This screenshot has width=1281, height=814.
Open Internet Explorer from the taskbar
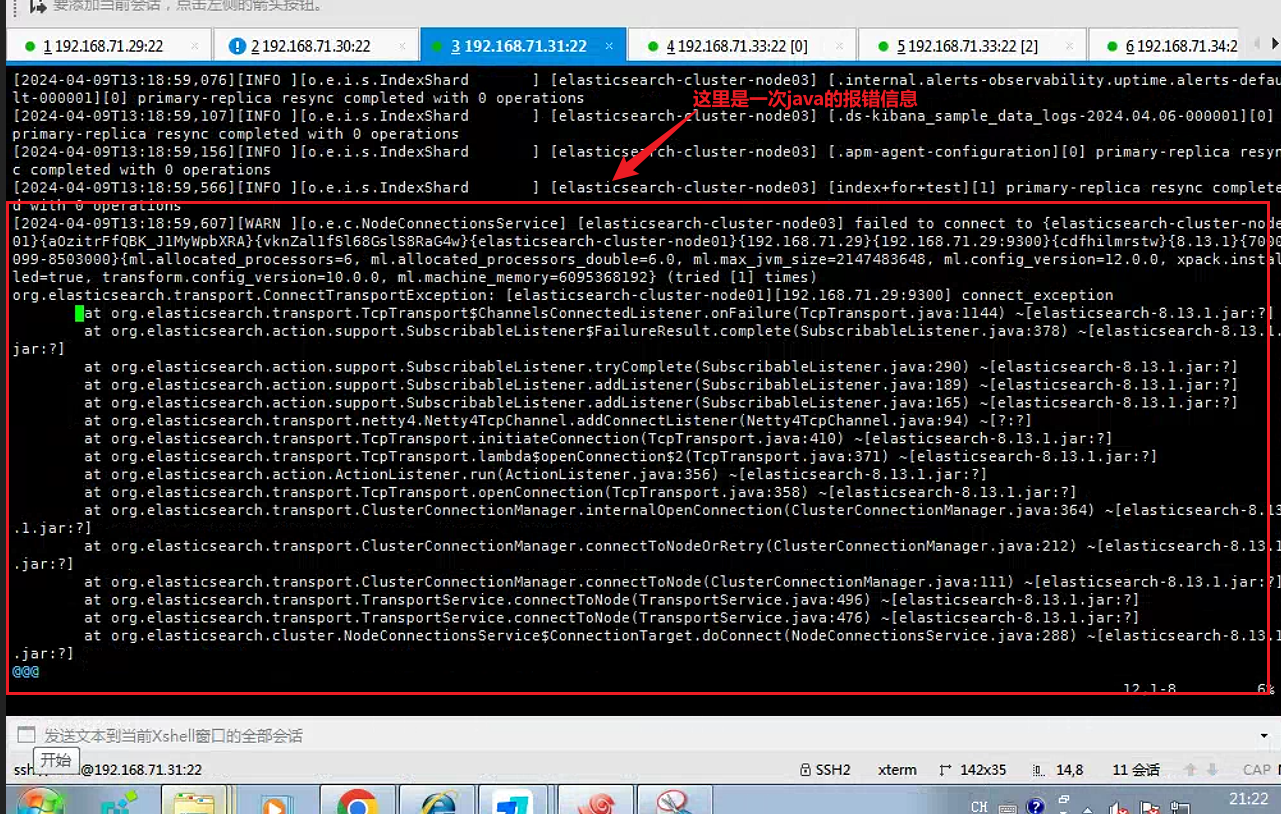437,800
